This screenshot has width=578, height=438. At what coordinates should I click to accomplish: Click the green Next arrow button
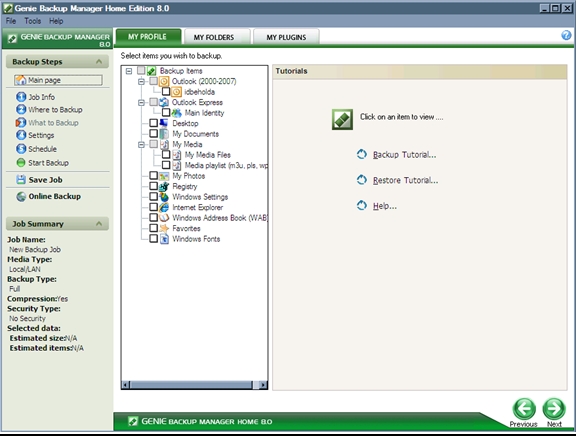(554, 409)
